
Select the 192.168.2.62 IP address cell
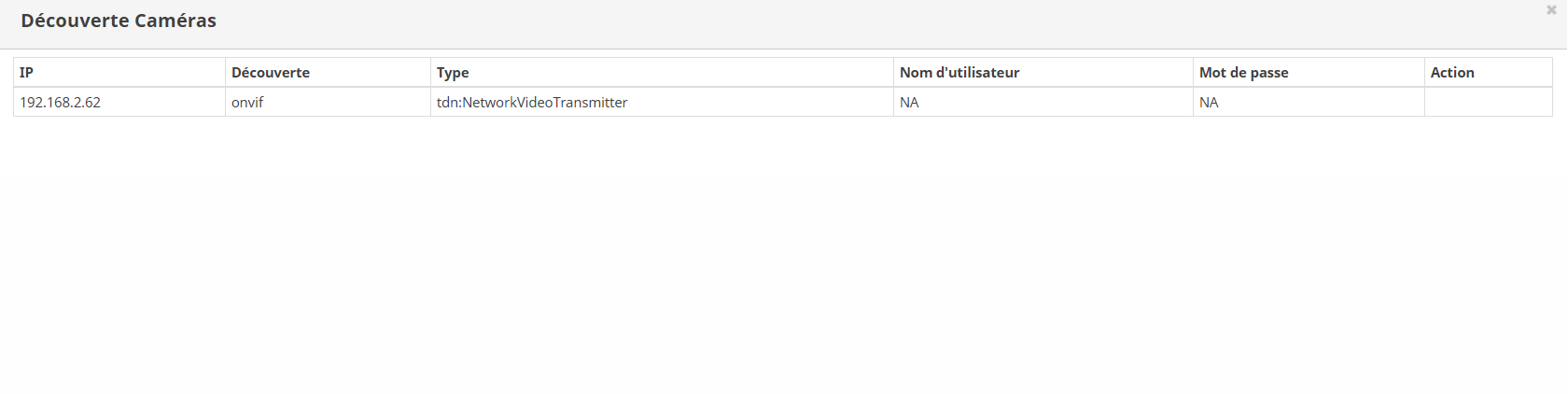(60, 103)
